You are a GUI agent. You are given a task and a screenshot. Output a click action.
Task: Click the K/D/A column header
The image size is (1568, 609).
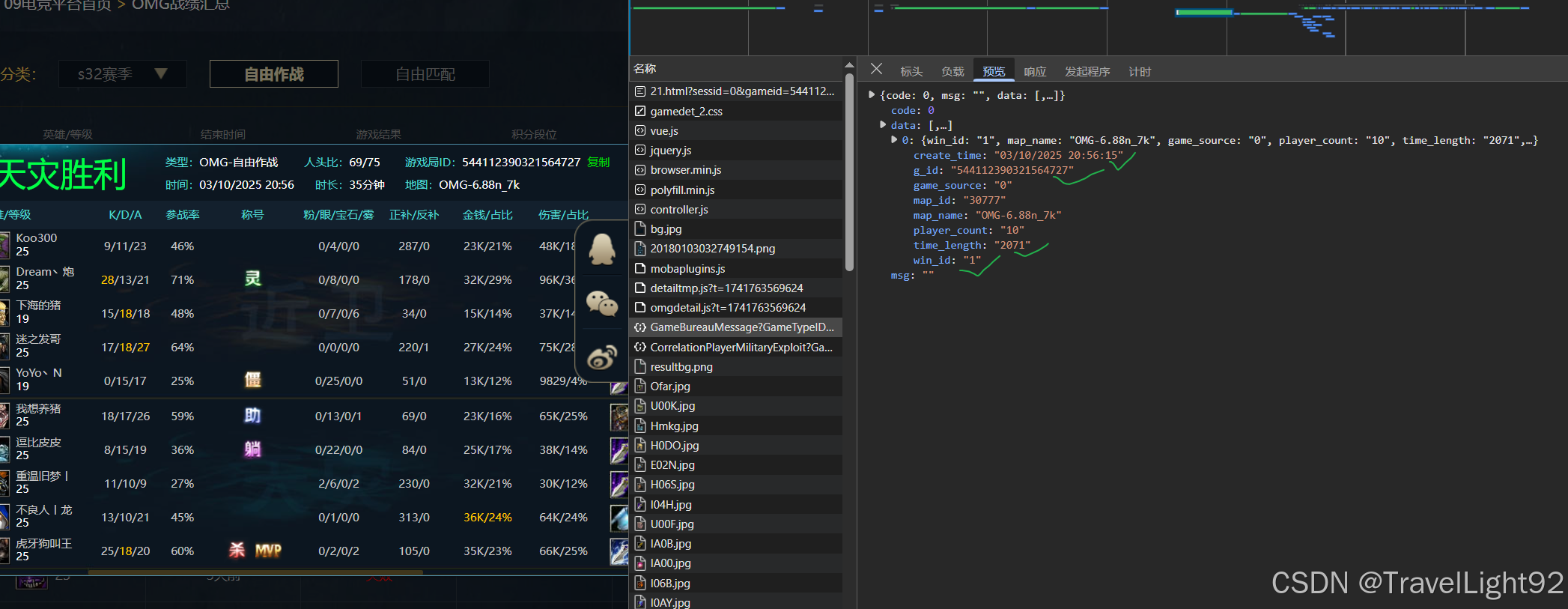[x=125, y=215]
